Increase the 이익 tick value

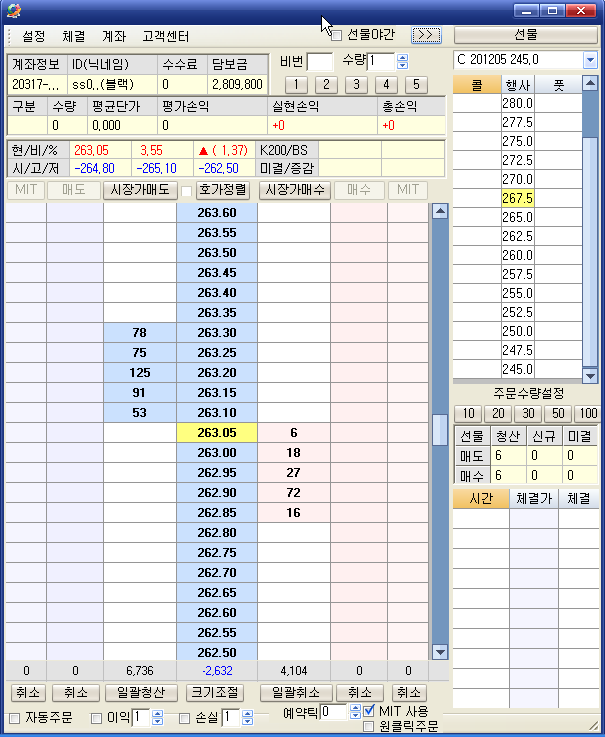coord(158,714)
